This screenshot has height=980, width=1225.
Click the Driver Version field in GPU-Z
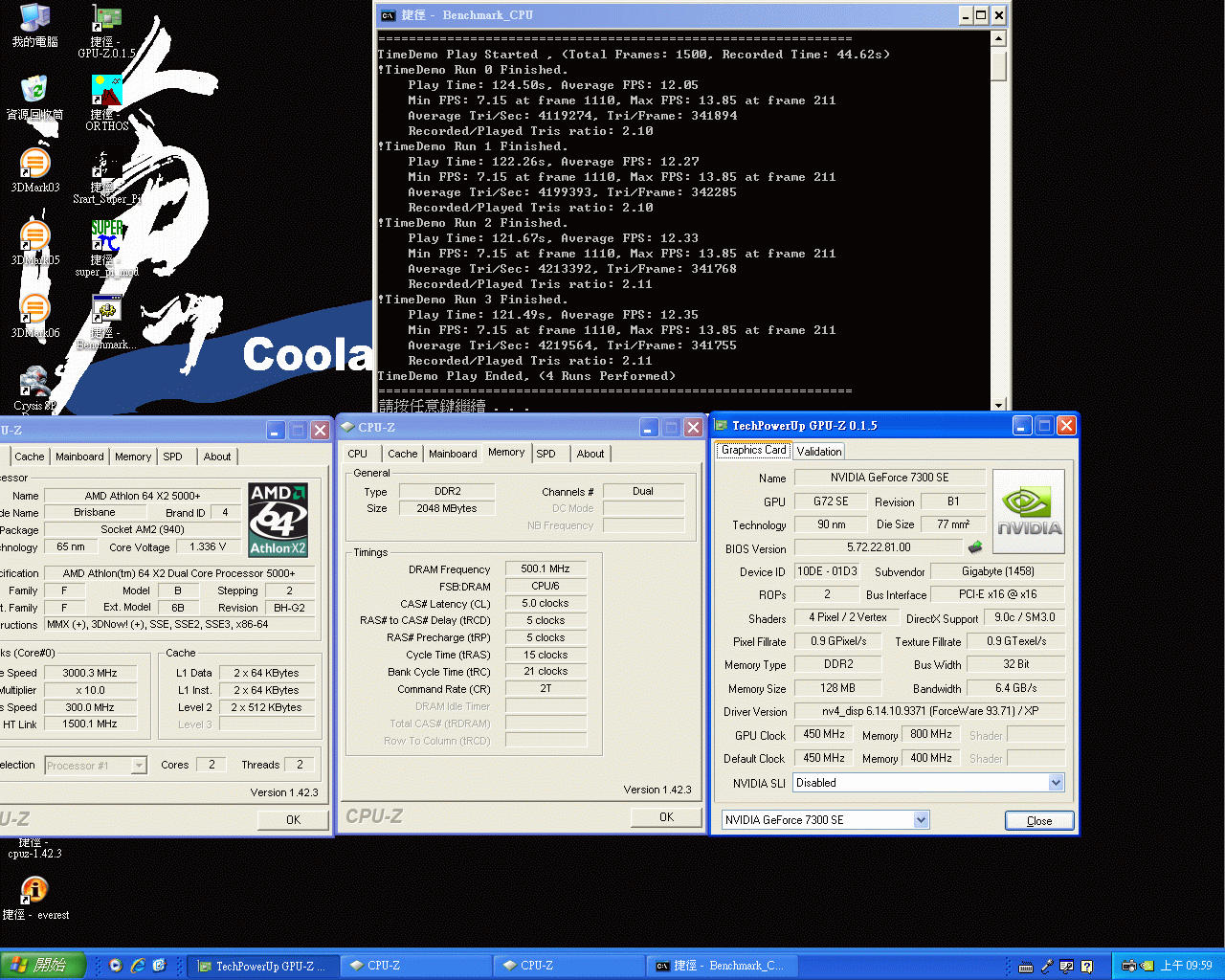[x=929, y=711]
